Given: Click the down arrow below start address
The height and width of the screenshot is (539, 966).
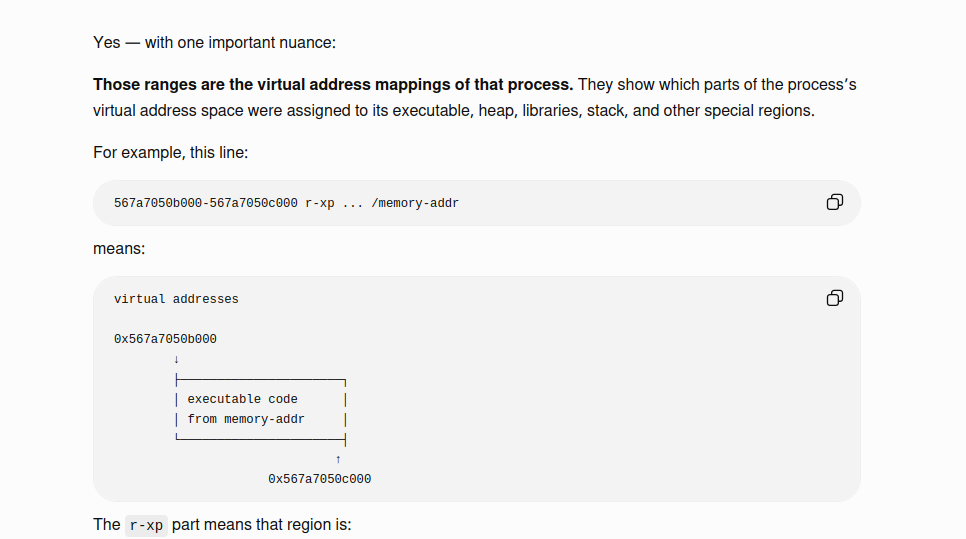Looking at the screenshot, I should 176,359.
